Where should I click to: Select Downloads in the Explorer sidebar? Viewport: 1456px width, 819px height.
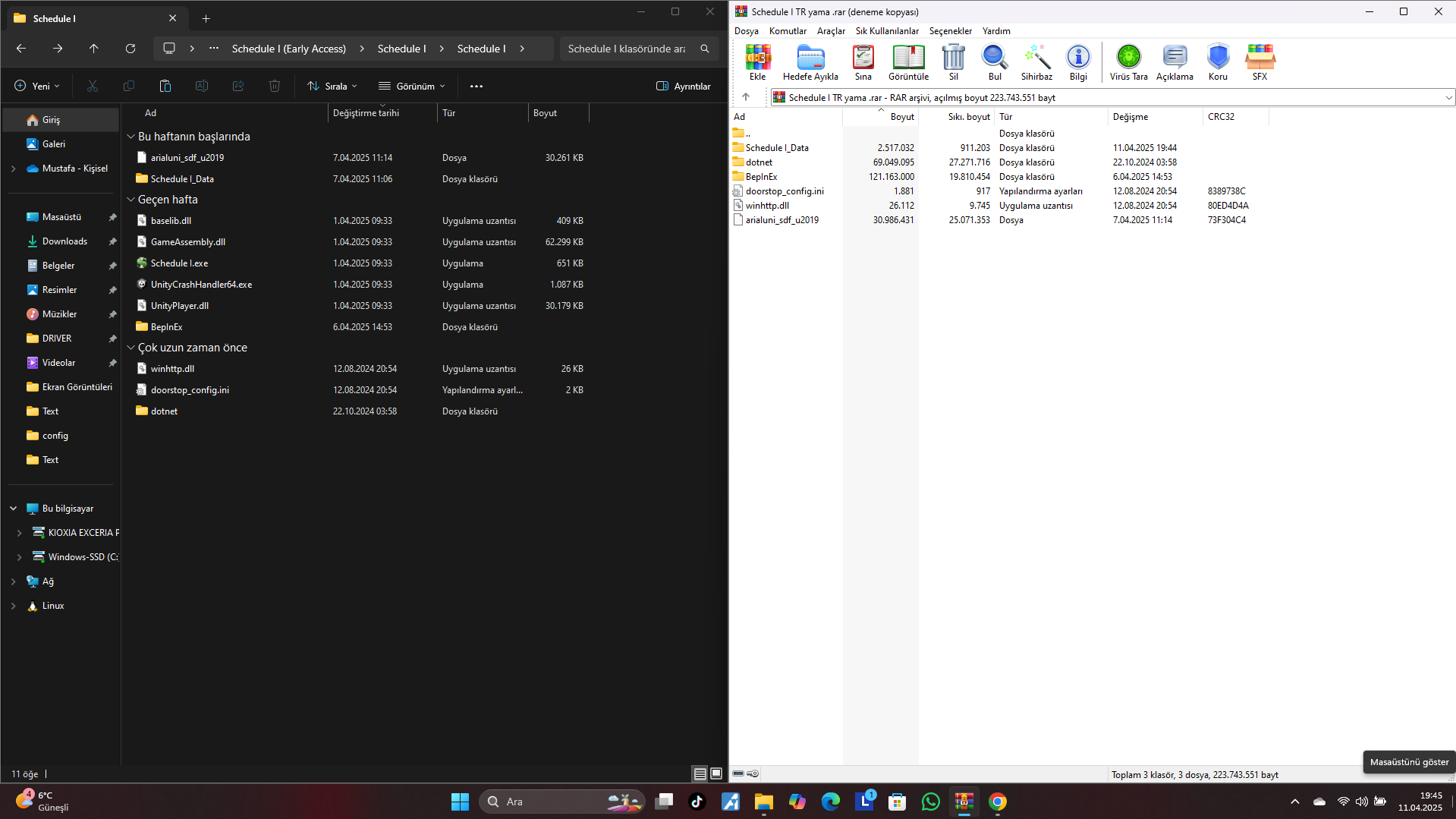tap(64, 241)
